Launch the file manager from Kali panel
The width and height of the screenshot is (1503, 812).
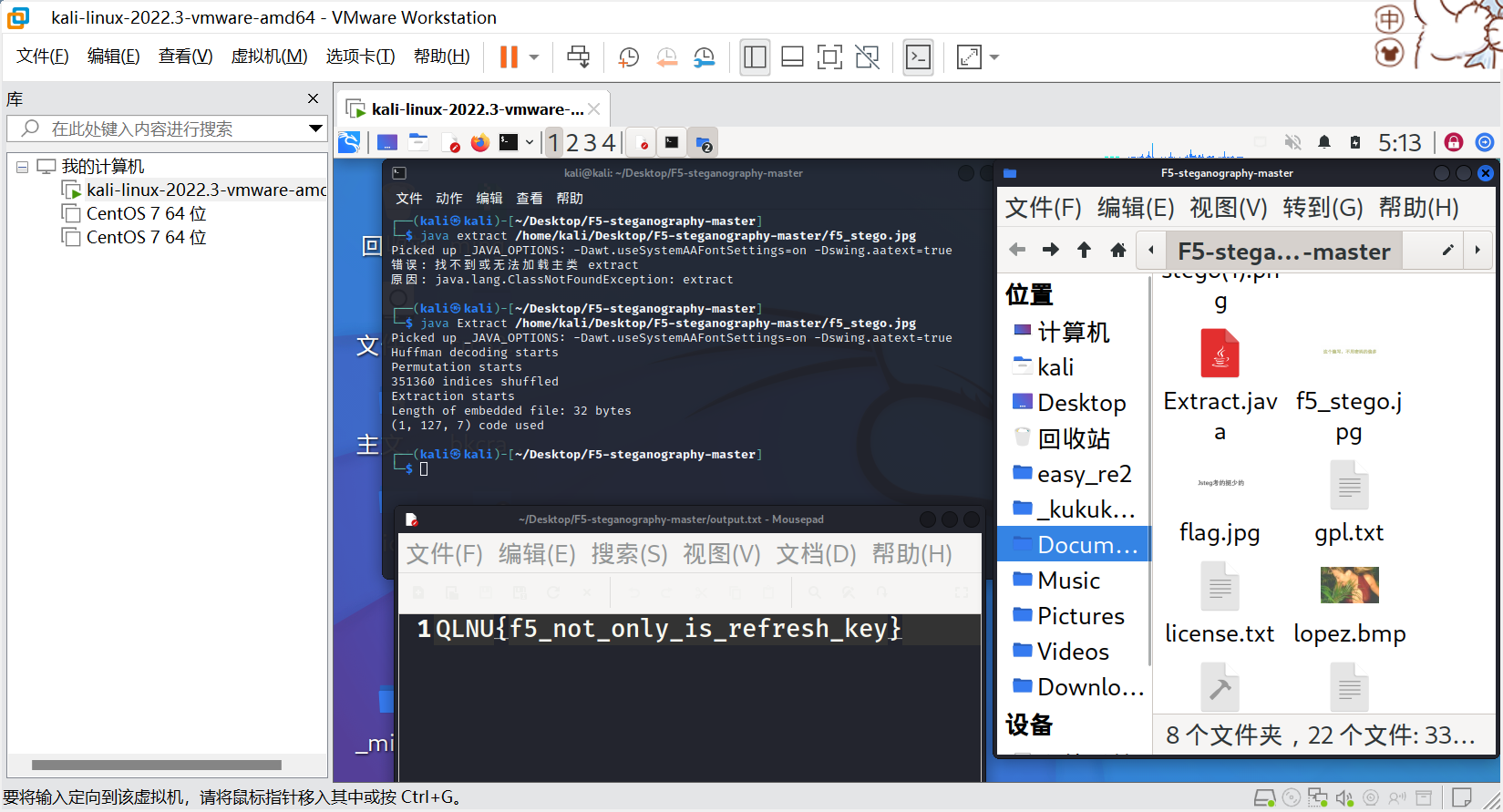(x=418, y=142)
